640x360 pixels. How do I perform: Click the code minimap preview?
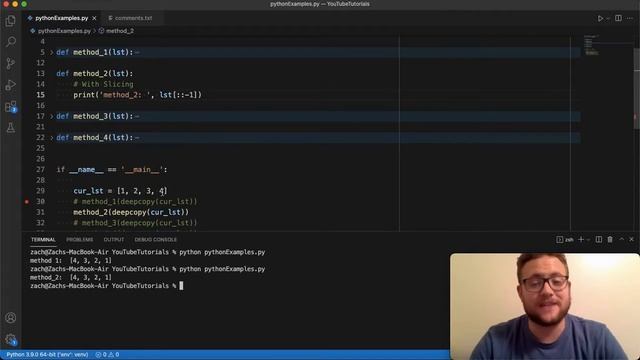tap(591, 45)
